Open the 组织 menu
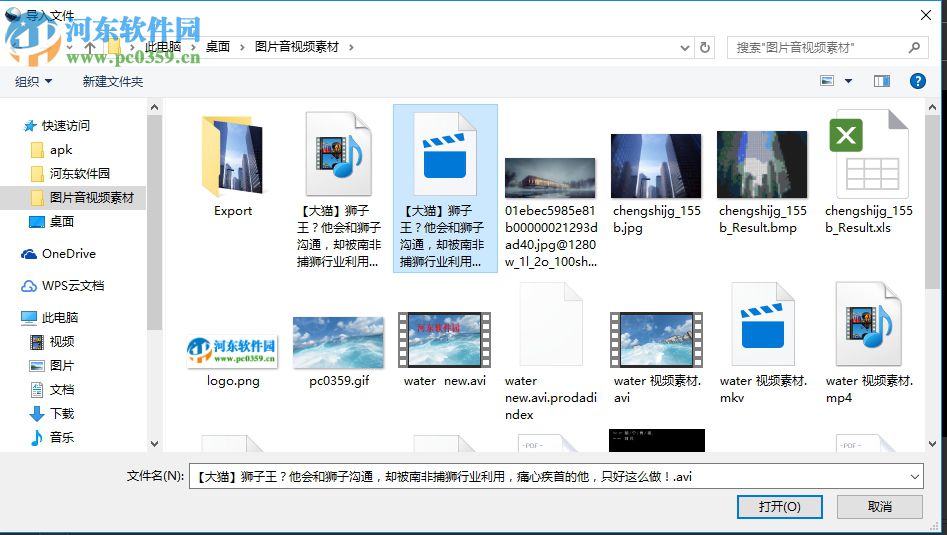The height and width of the screenshot is (535, 947). tap(33, 81)
